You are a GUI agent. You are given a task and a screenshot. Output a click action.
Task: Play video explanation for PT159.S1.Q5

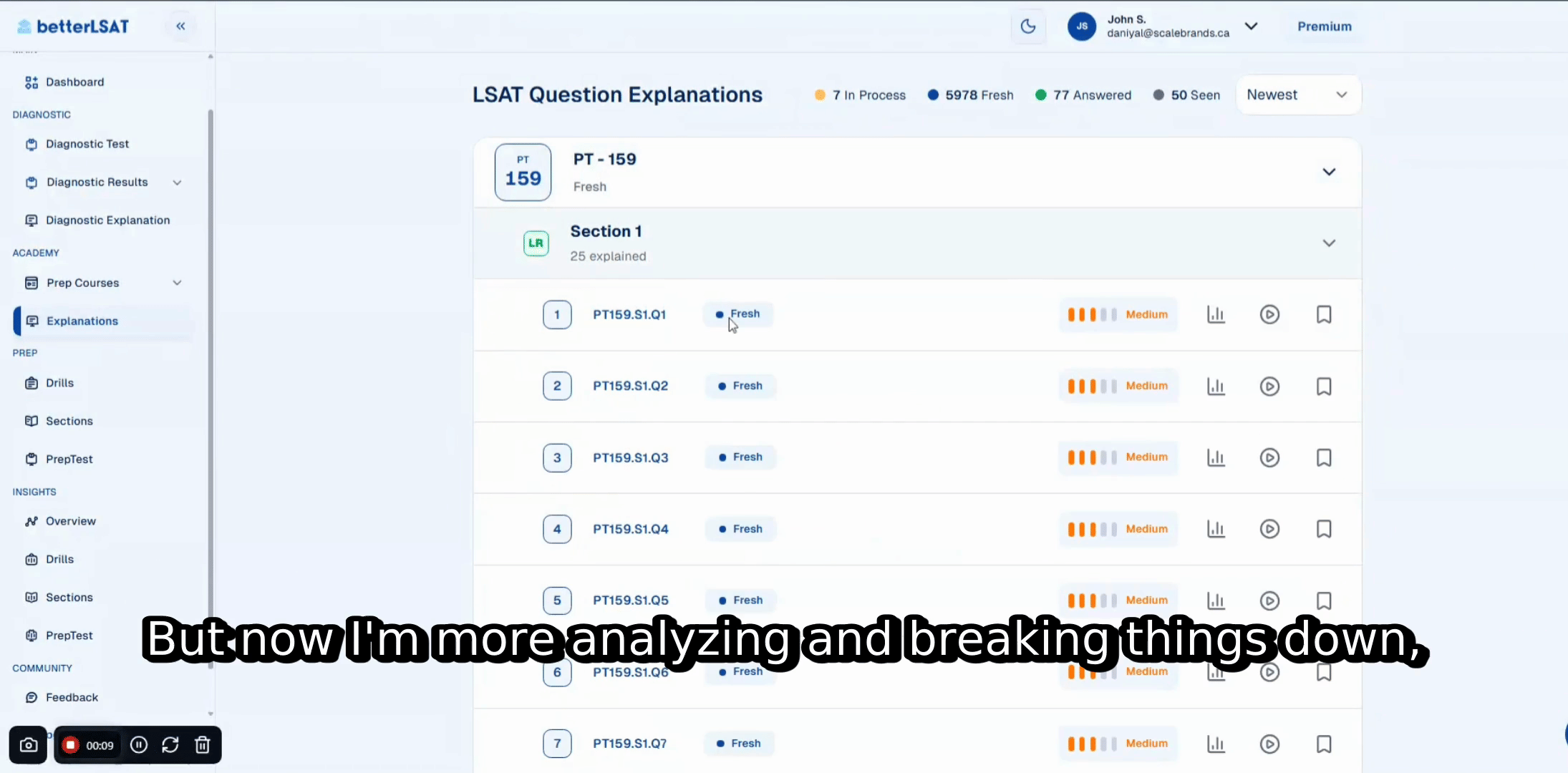pos(1269,601)
